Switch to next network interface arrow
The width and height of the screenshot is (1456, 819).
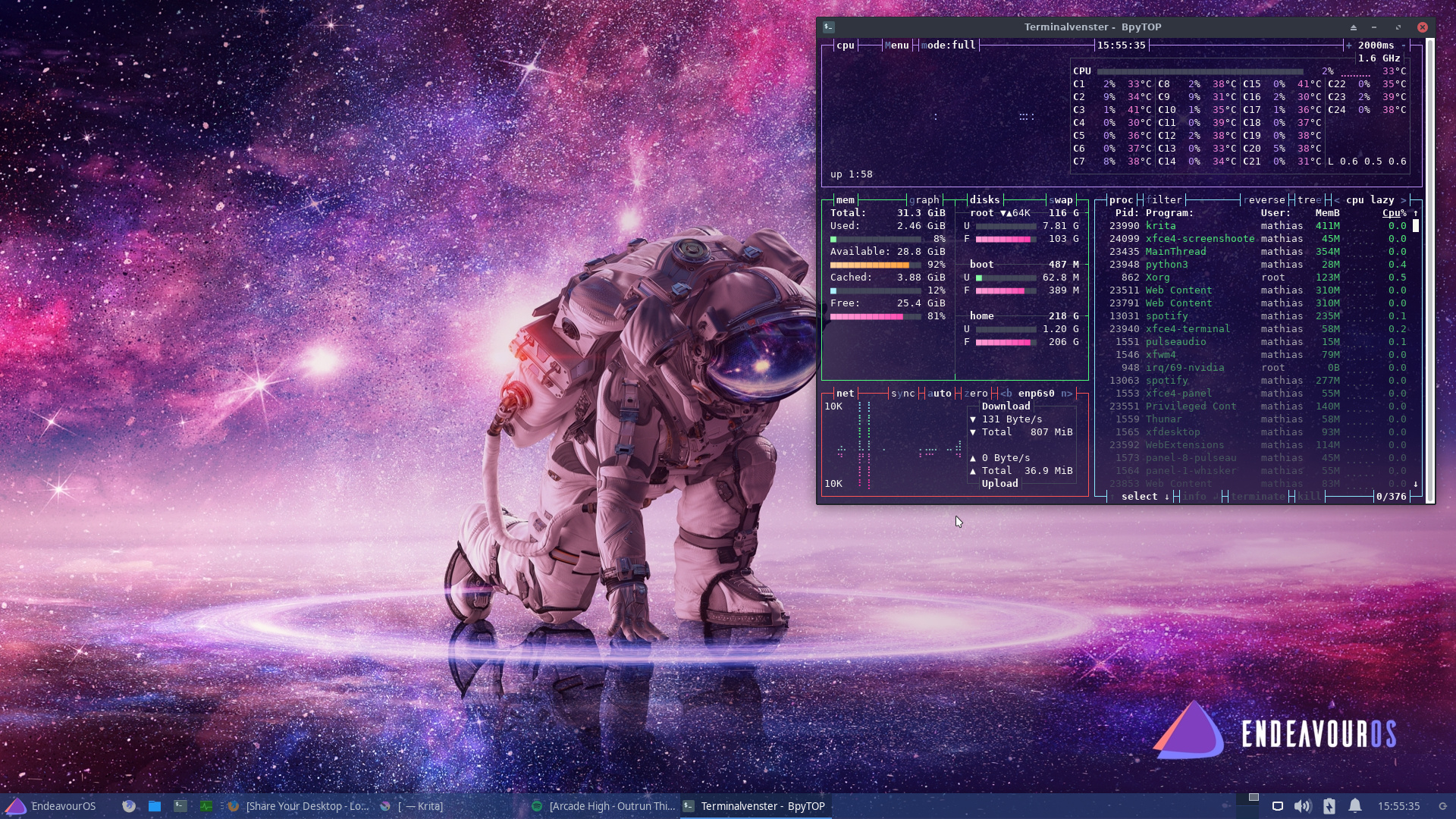(x=1067, y=394)
